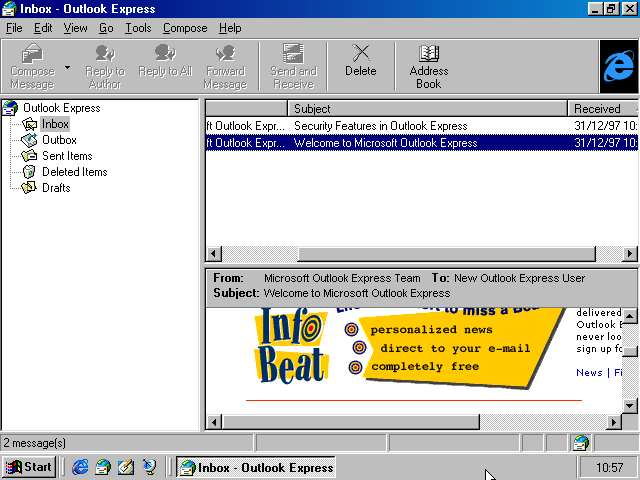Click the Forward Message toolbar icon
The image size is (640, 480).
(x=225, y=64)
